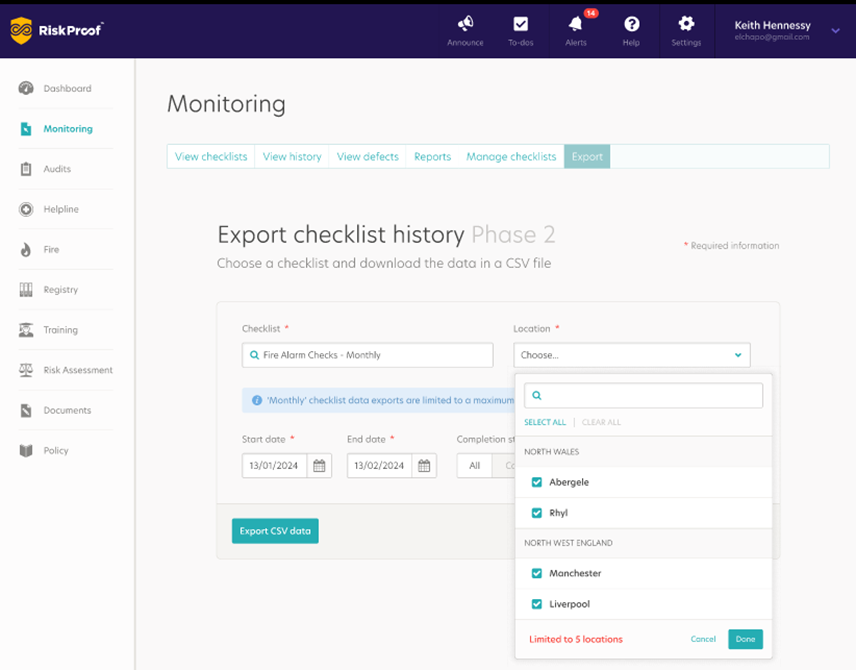Deselect the Rhyl checkbox
Viewport: 856px width, 670px height.
tap(537, 512)
